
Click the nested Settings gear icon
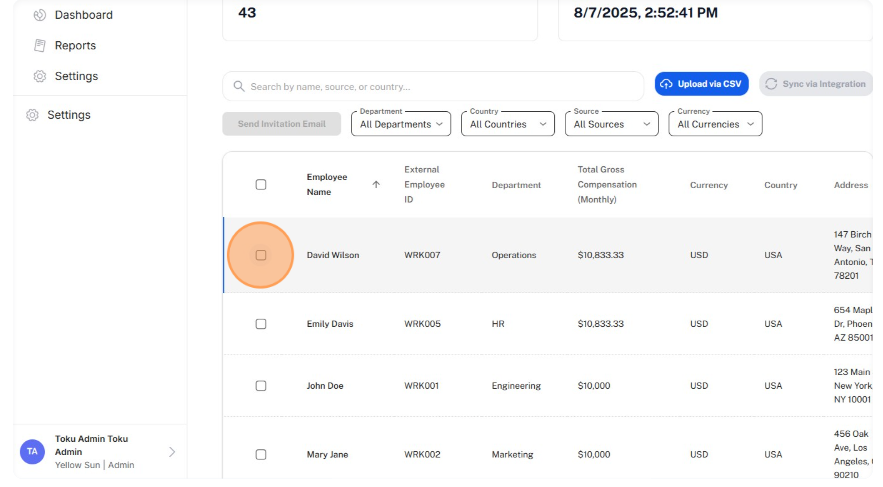[x=39, y=76]
